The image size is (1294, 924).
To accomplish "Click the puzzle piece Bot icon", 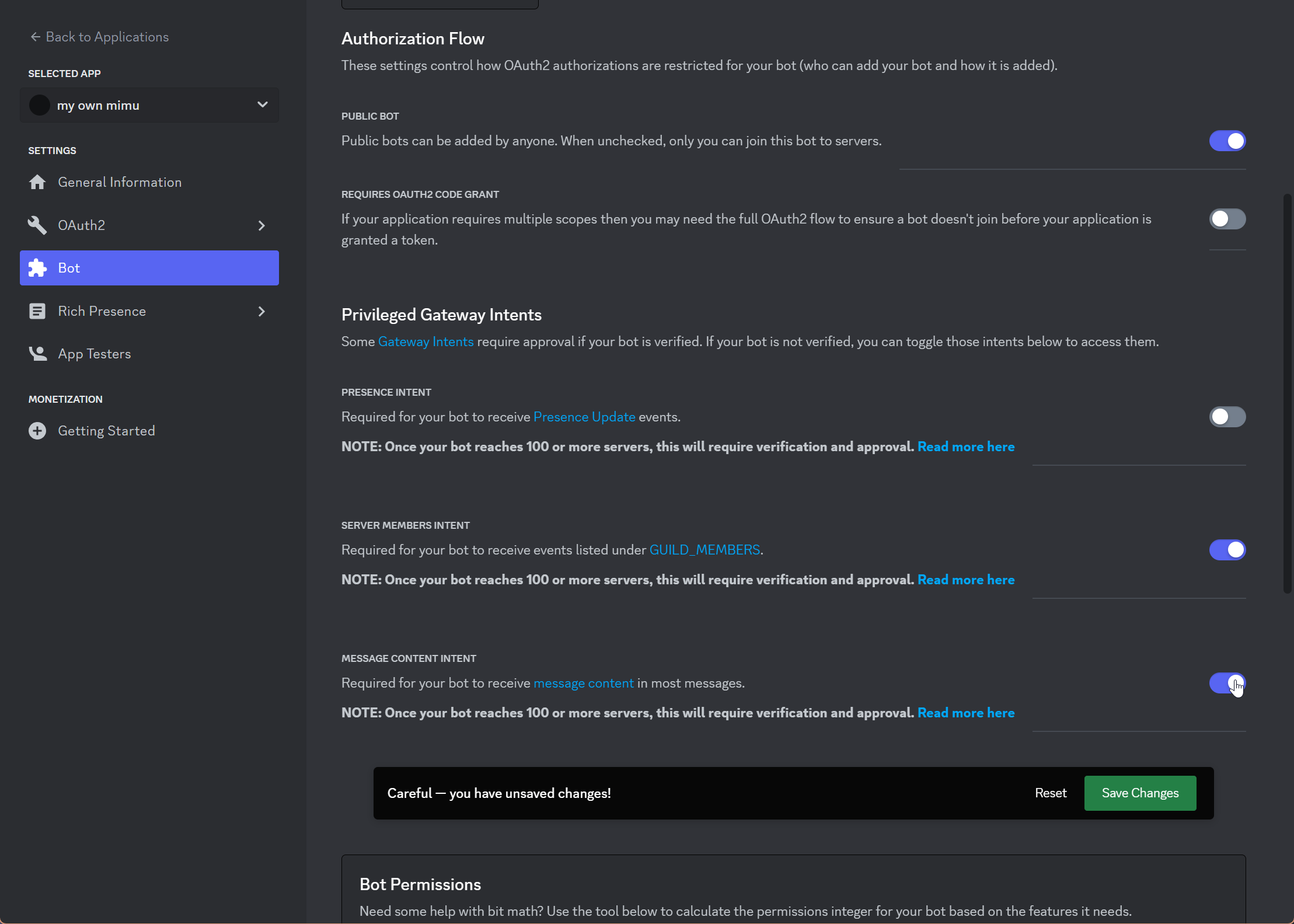I will point(37,268).
